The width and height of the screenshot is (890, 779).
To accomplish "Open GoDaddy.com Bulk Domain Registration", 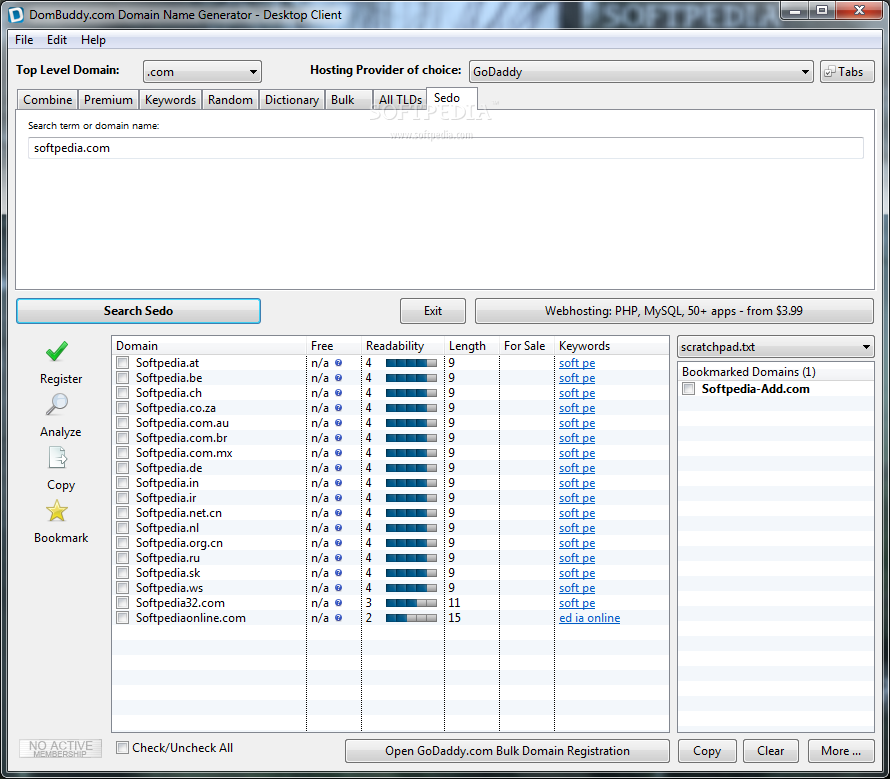I will 507,751.
